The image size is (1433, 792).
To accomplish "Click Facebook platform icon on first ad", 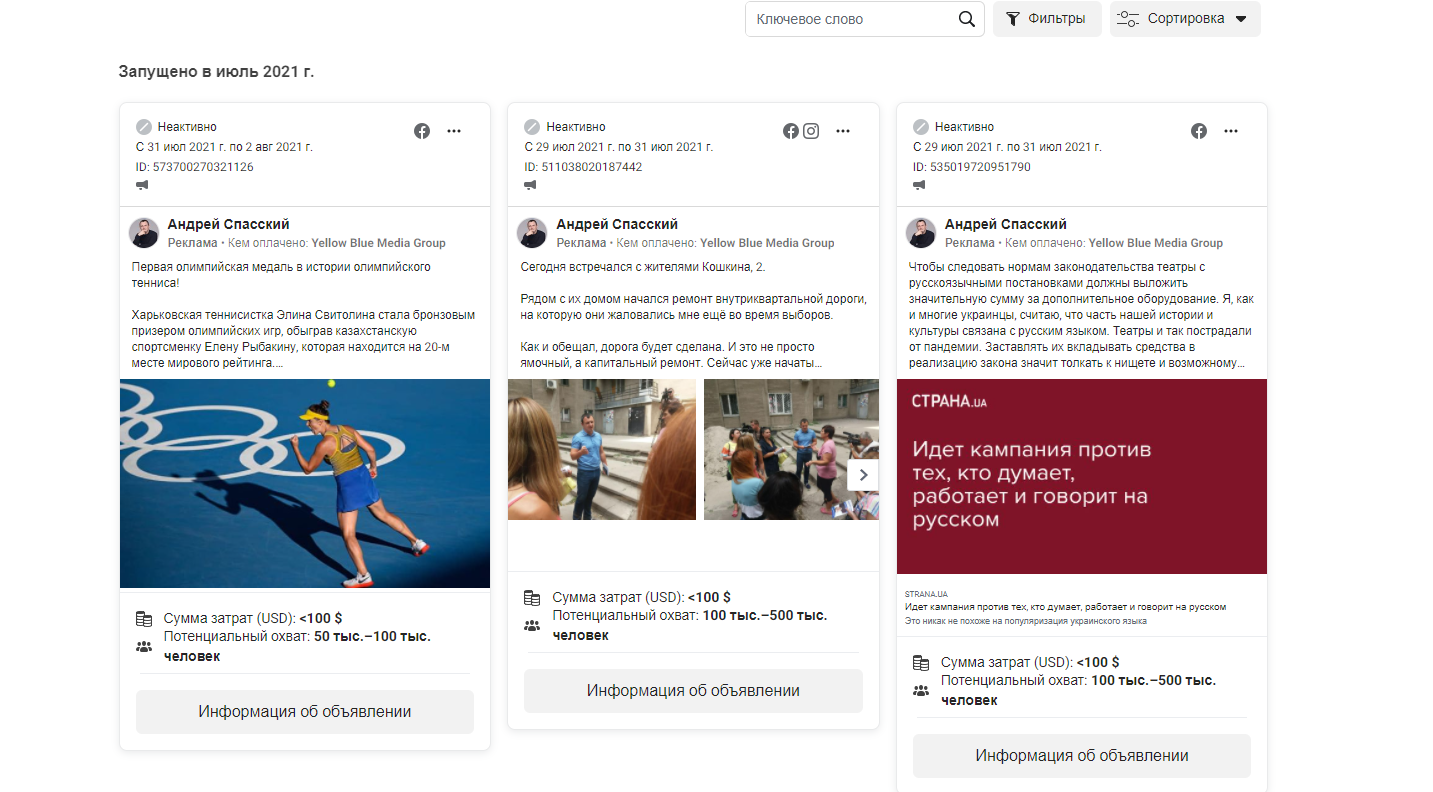I will tap(422, 131).
